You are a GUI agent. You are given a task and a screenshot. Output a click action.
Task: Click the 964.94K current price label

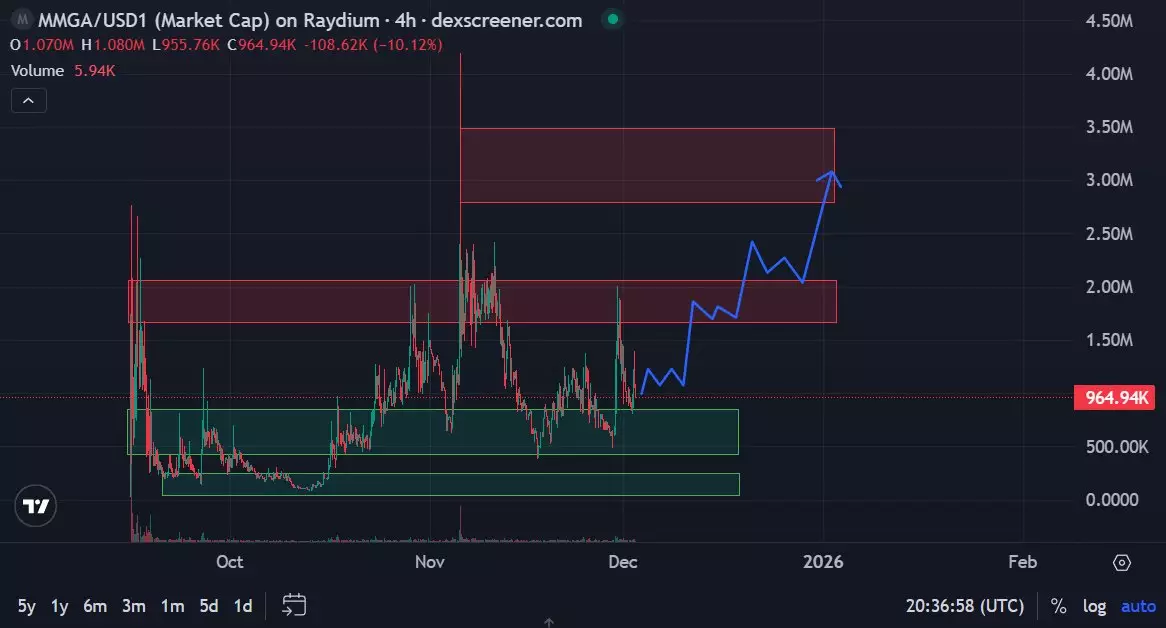1112,398
